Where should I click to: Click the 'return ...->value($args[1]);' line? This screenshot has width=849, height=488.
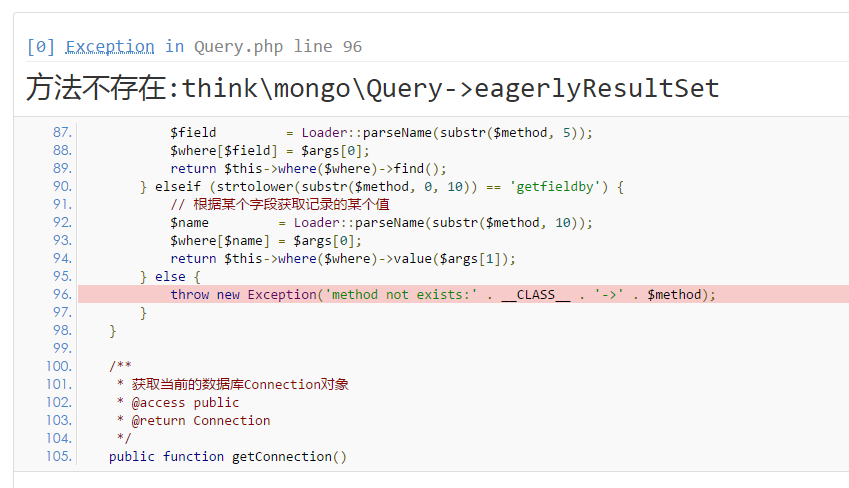pos(343,258)
